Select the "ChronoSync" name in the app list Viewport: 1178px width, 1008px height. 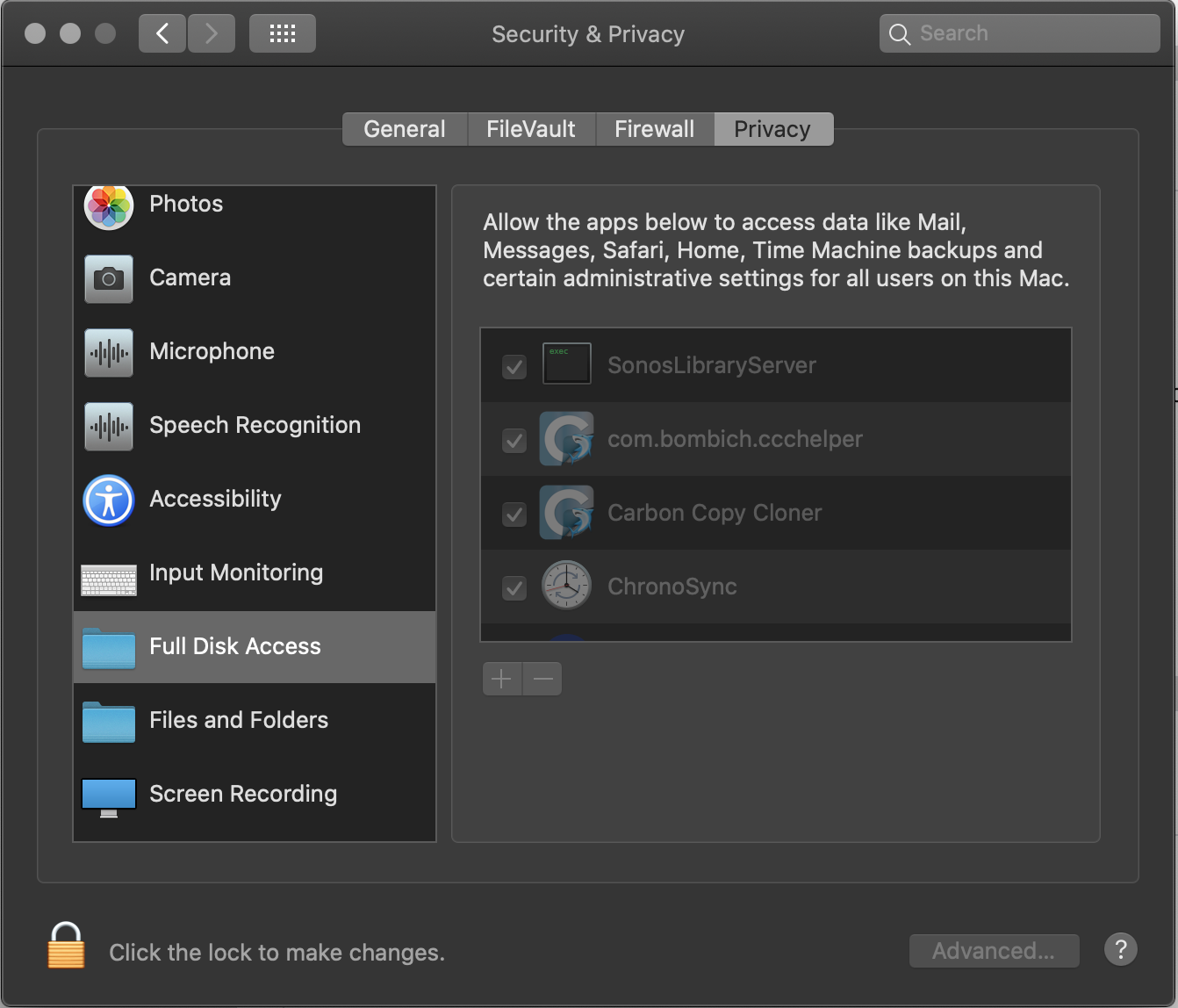672,587
